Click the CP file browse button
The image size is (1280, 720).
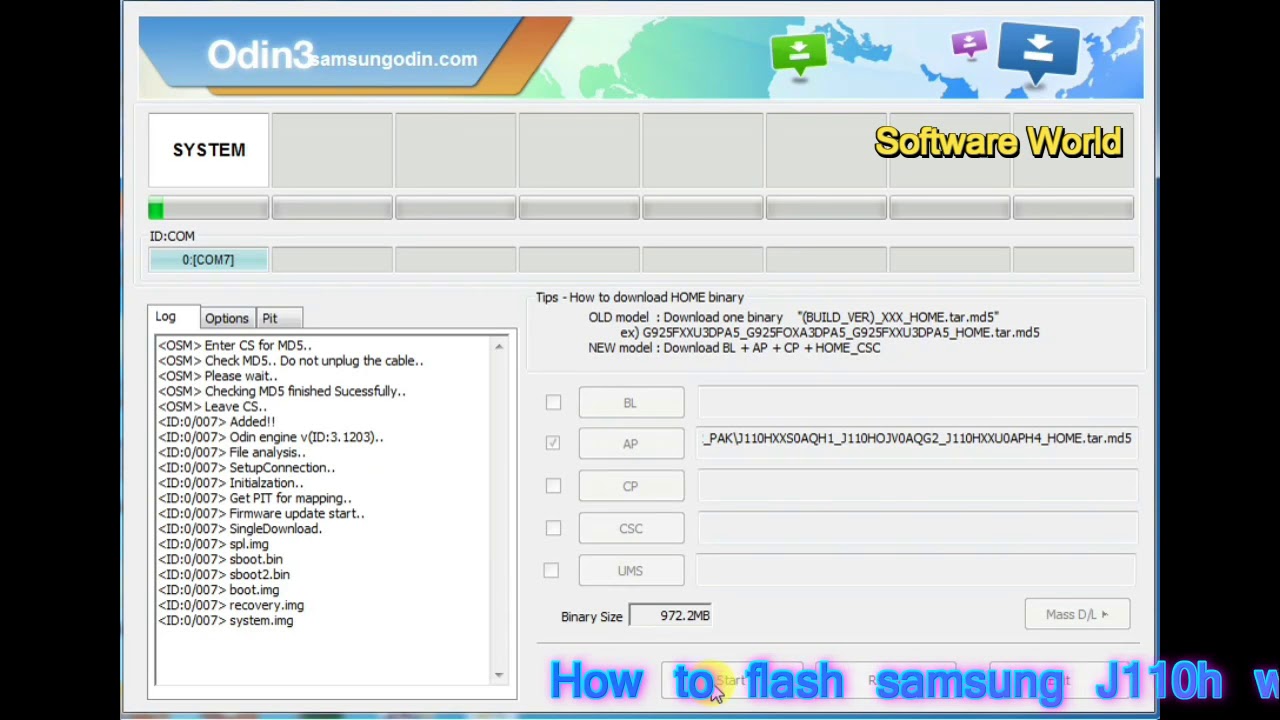point(631,486)
